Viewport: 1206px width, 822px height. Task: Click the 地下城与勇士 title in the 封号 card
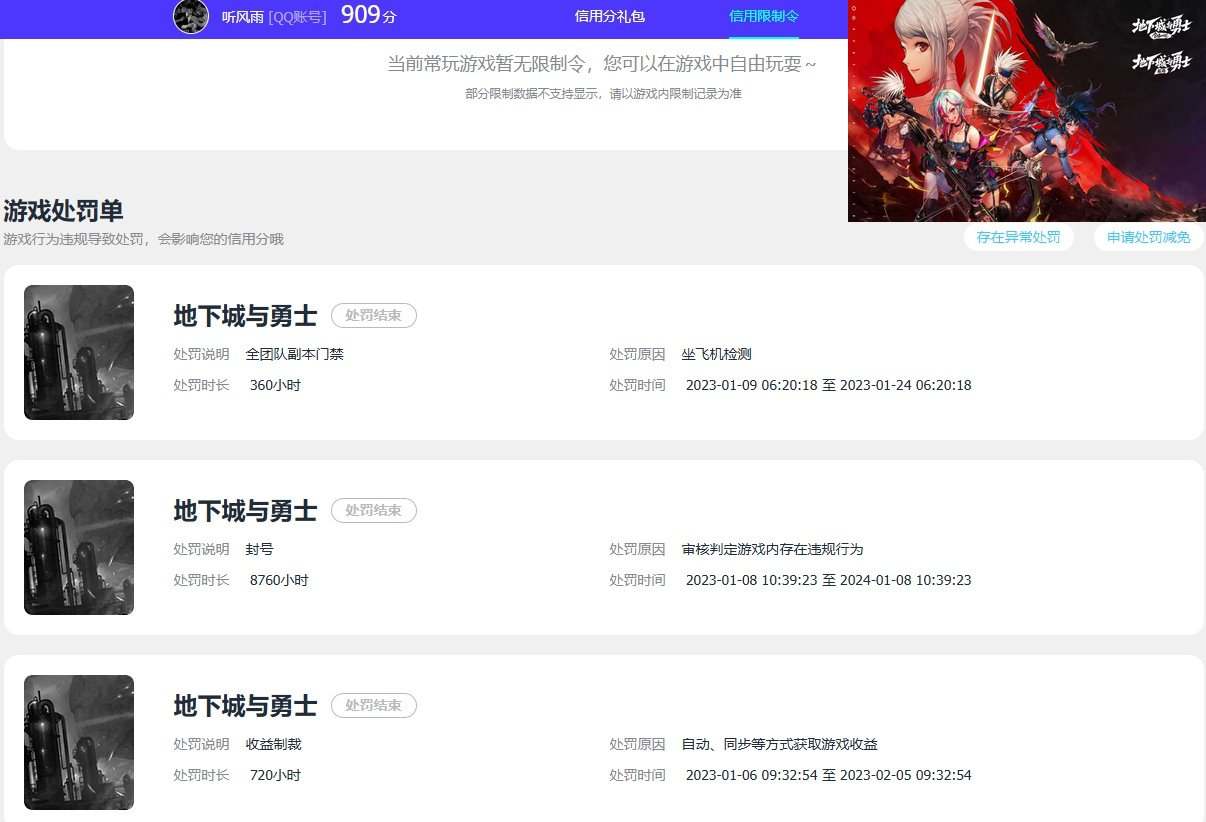pos(245,511)
